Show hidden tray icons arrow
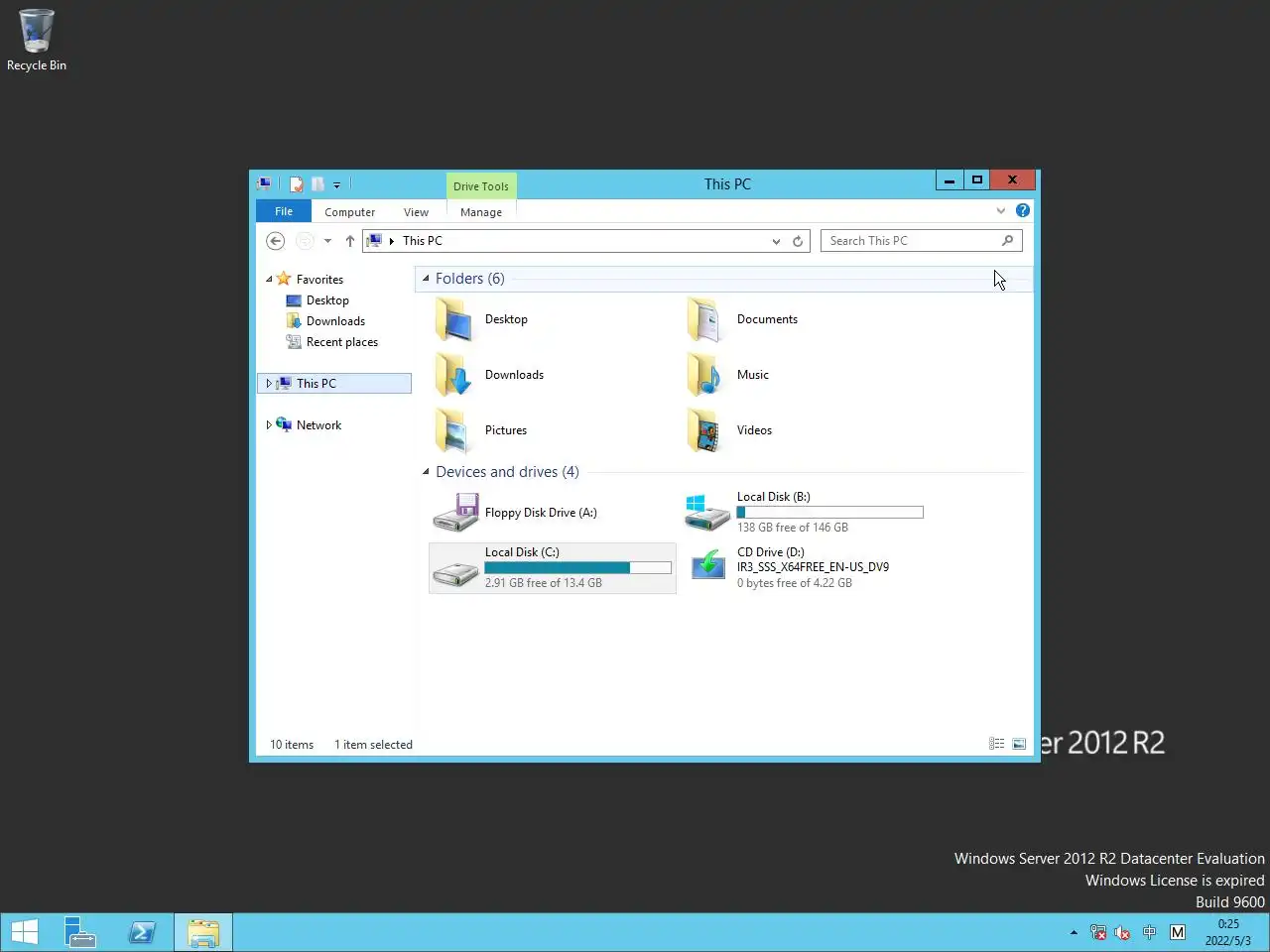Screen dimensions: 1270x952 point(1074,932)
